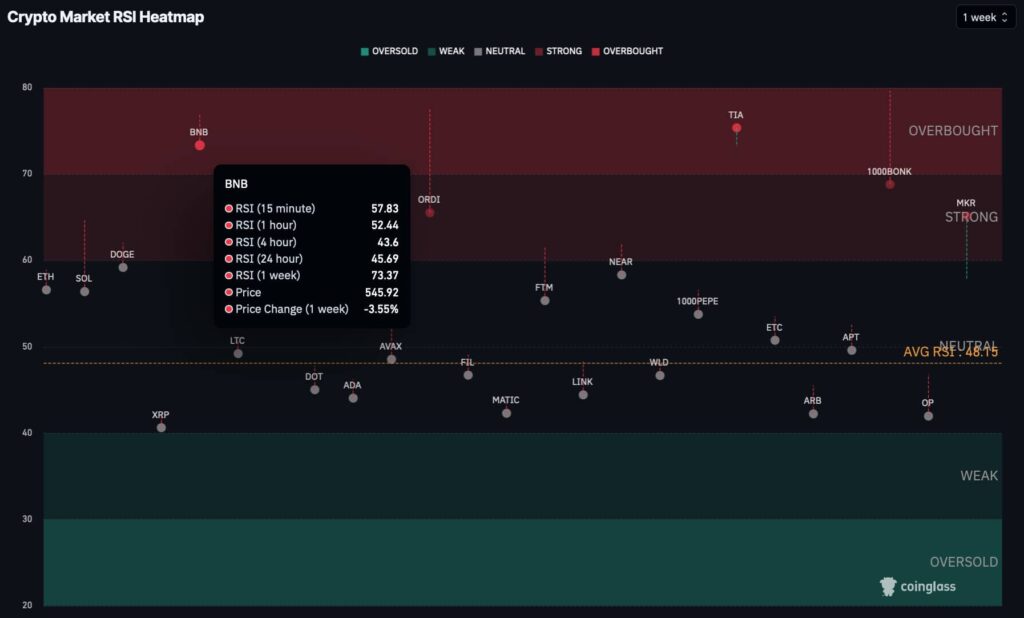Select the ETH data point
The image size is (1024, 618).
coord(46,289)
